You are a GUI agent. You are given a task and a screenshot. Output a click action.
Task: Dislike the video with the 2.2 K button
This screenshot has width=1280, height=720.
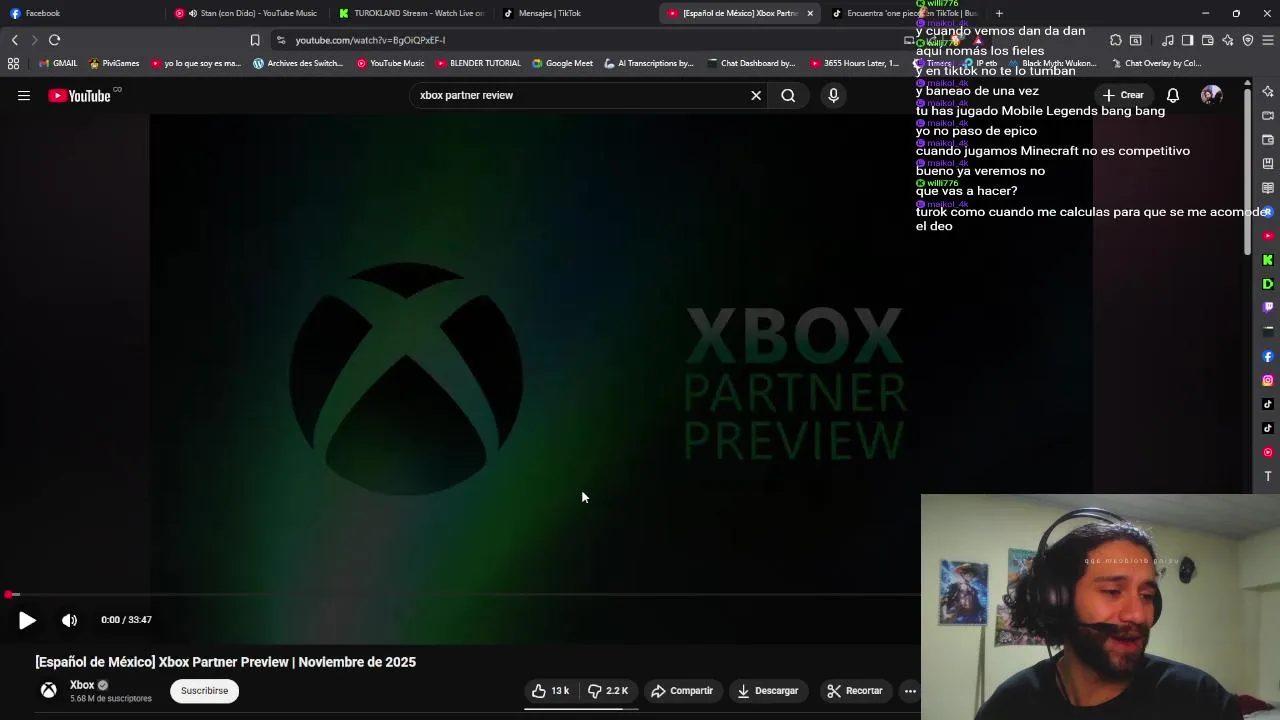tap(608, 691)
